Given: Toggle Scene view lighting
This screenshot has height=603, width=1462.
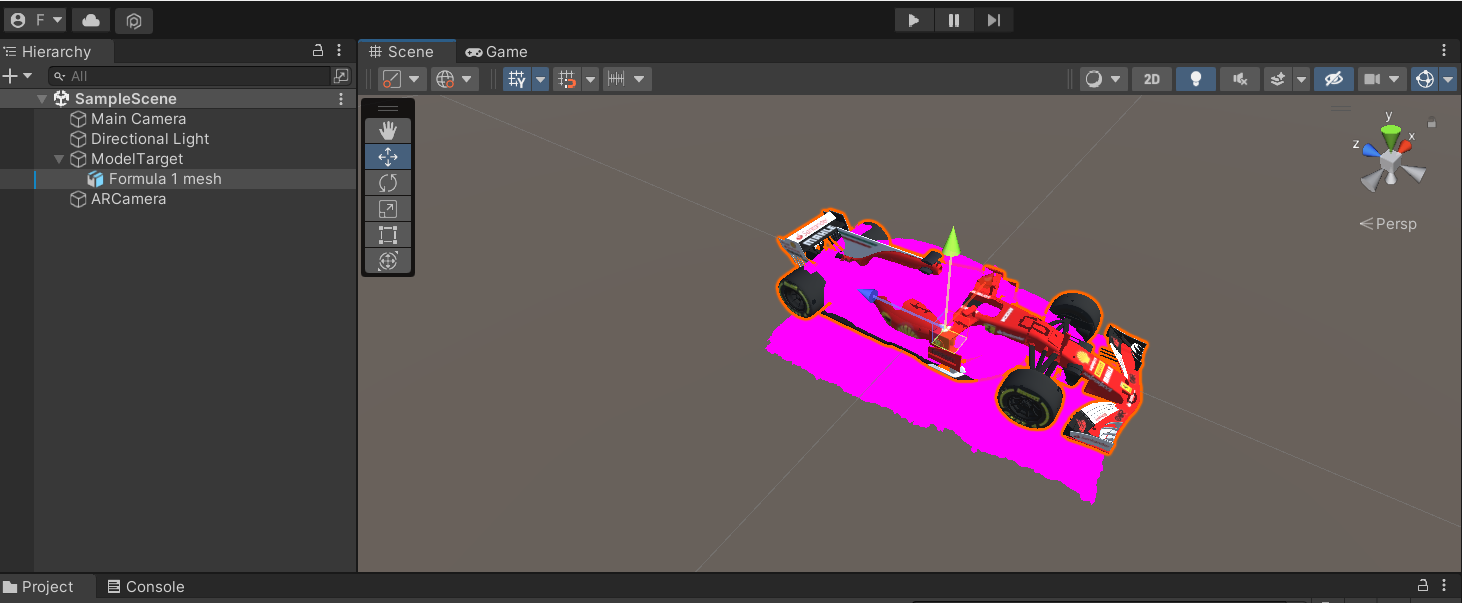Looking at the screenshot, I should 1195,79.
